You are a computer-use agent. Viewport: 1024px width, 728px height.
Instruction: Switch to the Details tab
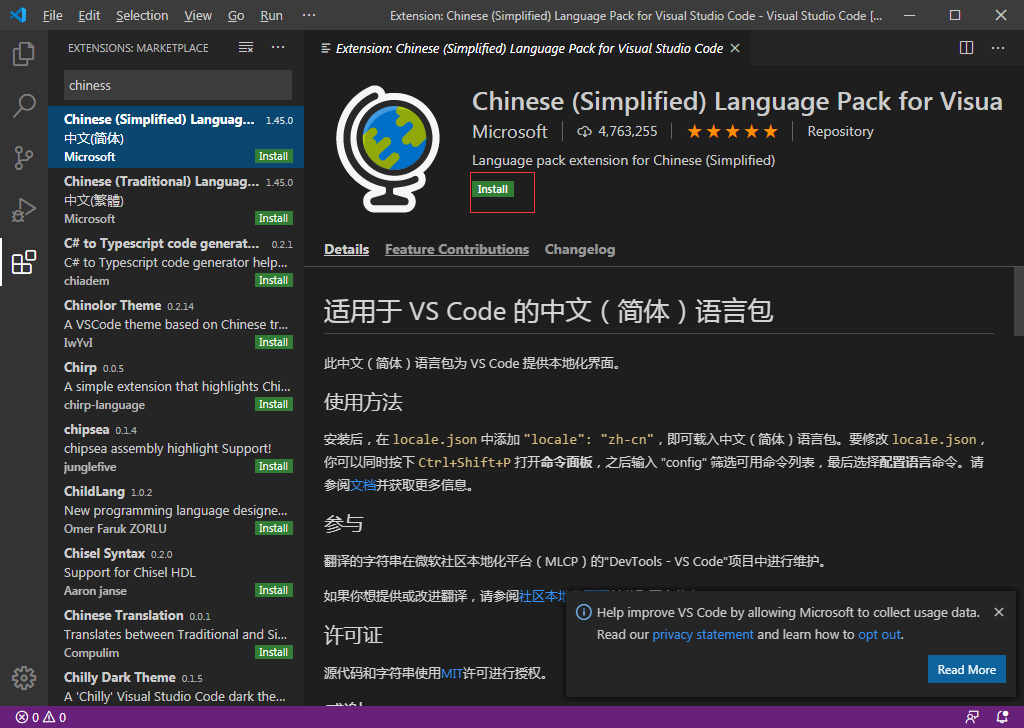coord(347,249)
